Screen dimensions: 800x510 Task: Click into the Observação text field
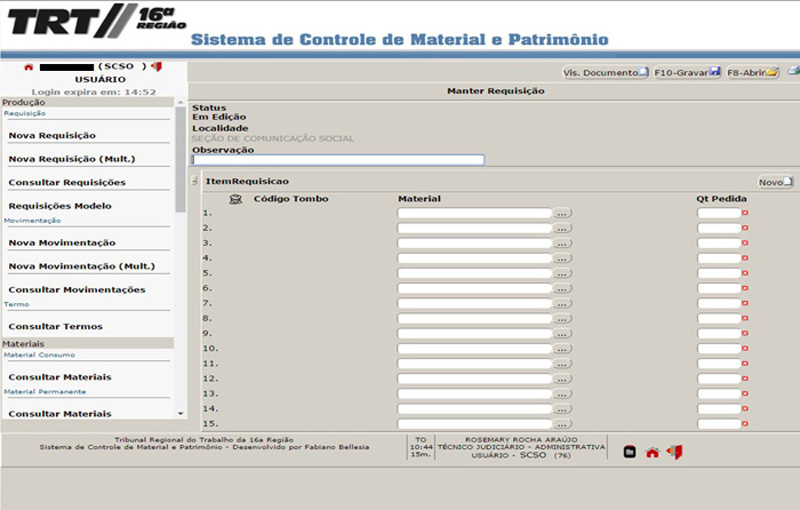(x=338, y=160)
